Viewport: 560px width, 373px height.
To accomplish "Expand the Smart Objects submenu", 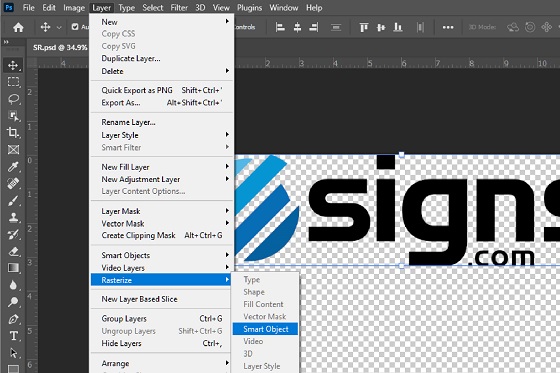I will [x=162, y=255].
